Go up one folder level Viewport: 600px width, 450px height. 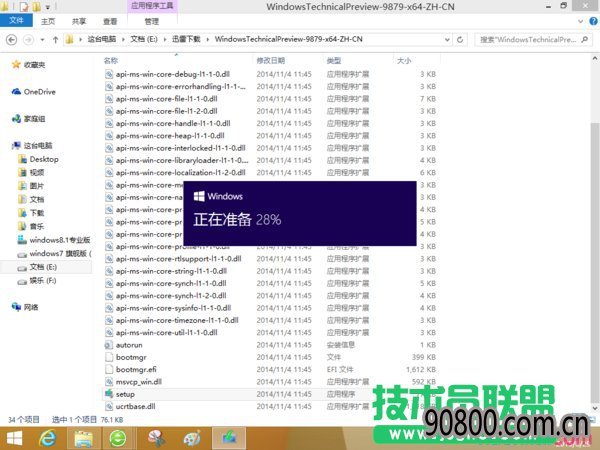[55, 39]
